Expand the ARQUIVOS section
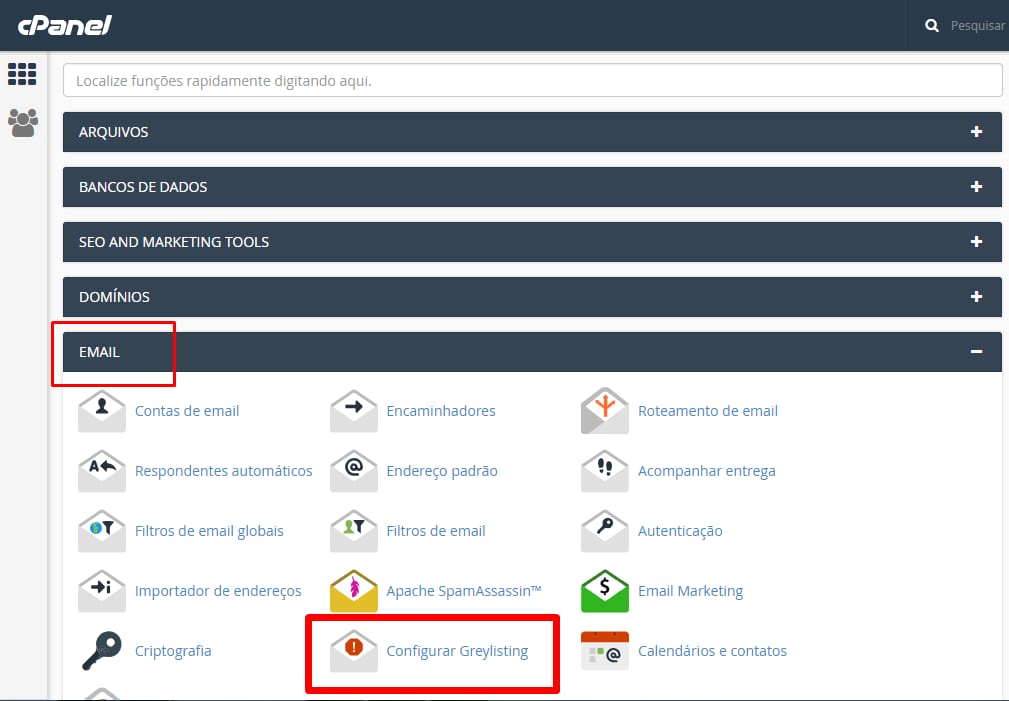 pyautogui.click(x=976, y=132)
